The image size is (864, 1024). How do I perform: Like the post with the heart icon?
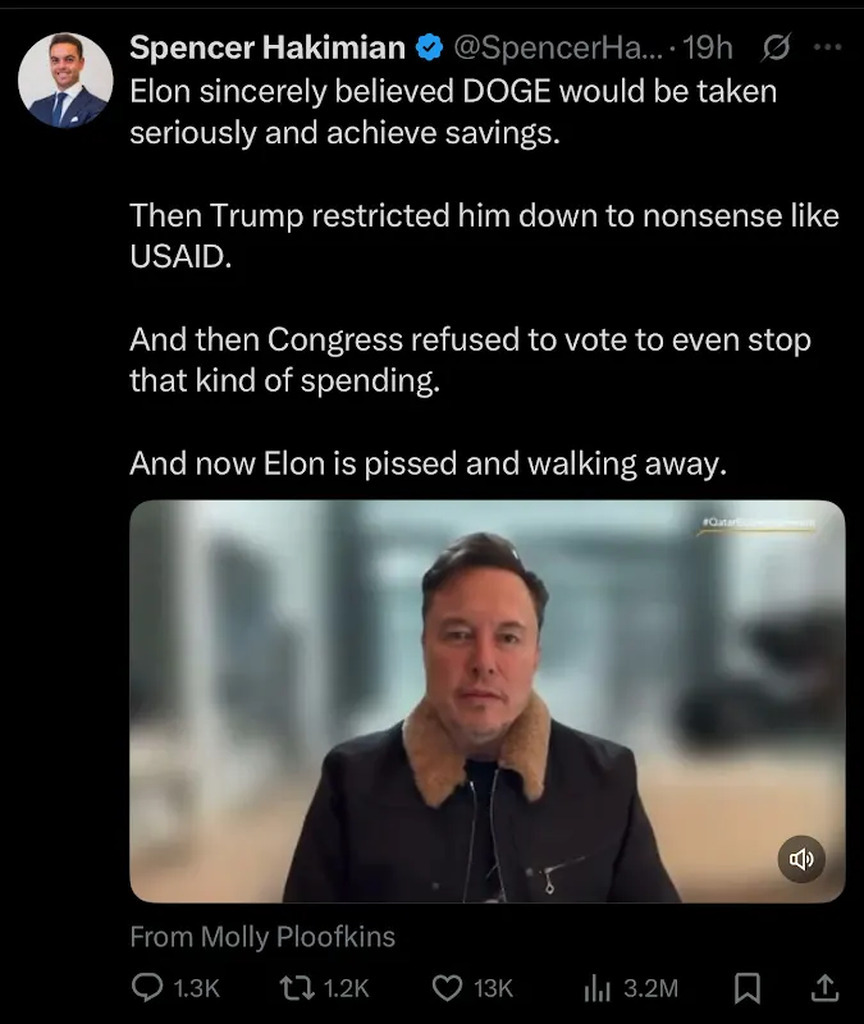[447, 988]
